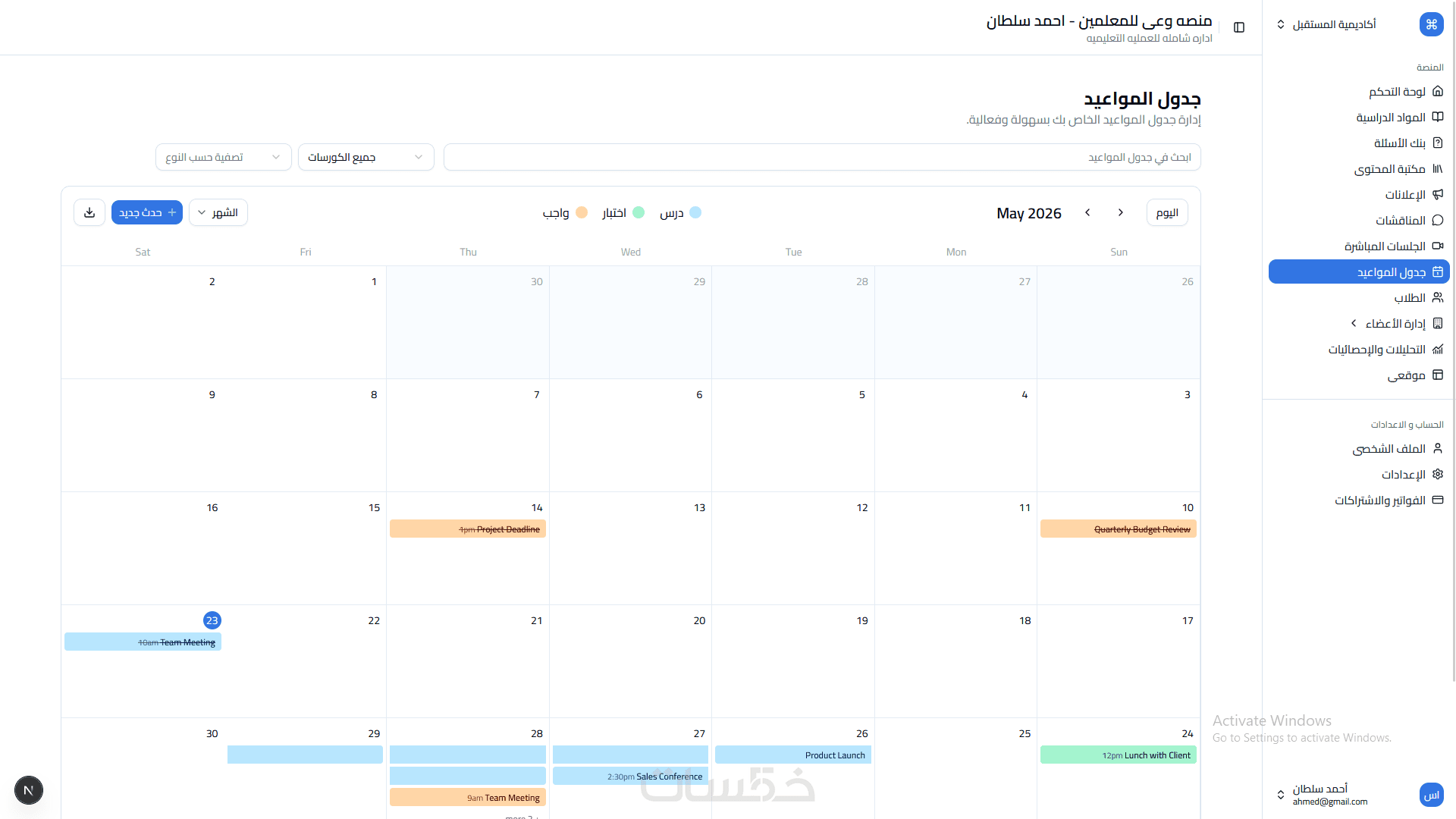This screenshot has height=819, width=1456.
Task: Open the الإعلانات megaphone icon
Action: tap(1437, 195)
